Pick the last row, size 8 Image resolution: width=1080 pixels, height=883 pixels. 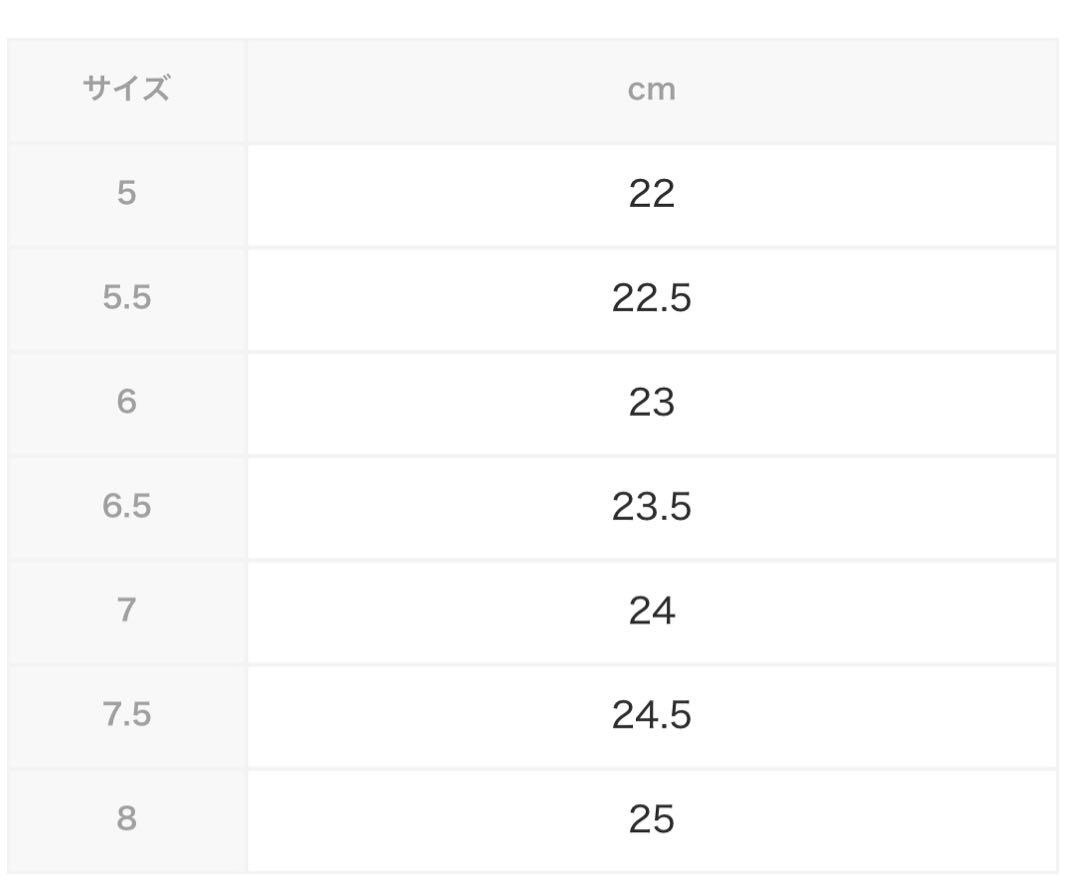tap(532, 821)
